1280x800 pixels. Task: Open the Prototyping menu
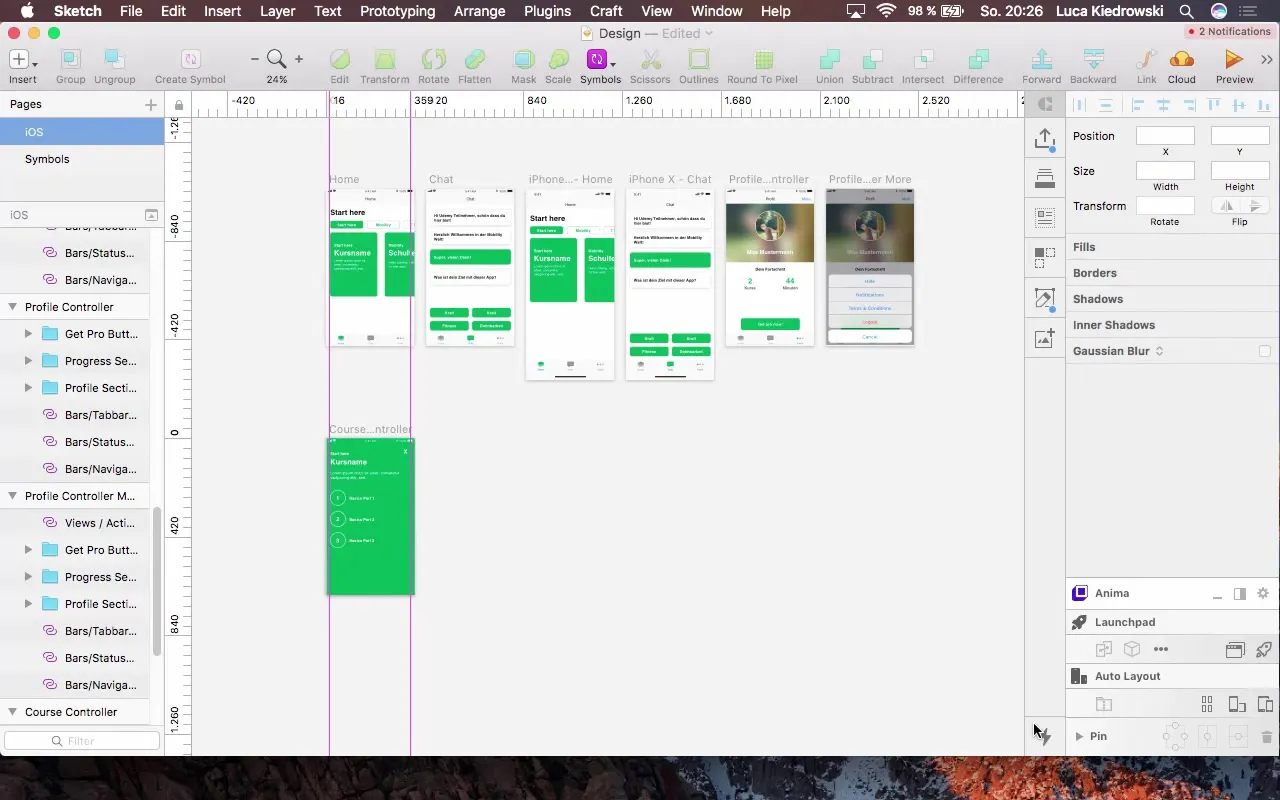tap(397, 11)
